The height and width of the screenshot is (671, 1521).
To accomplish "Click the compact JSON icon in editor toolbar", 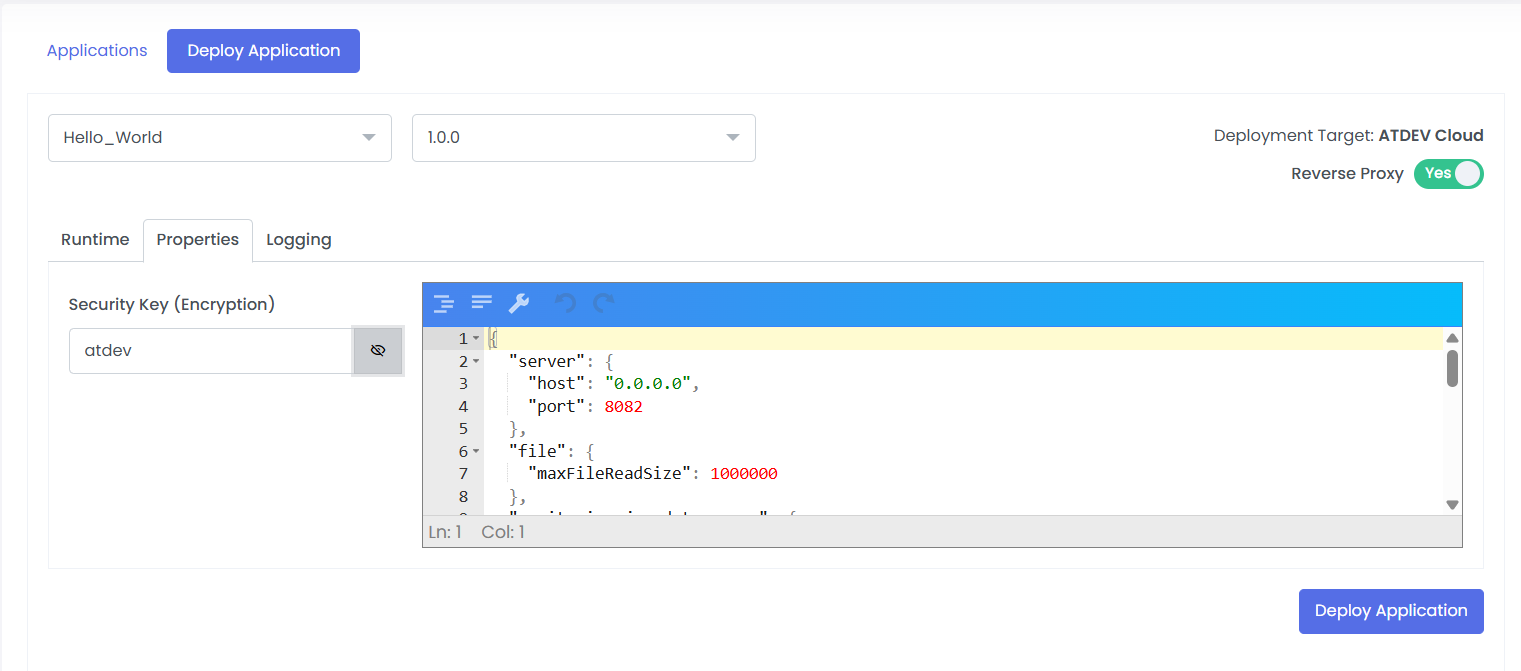I will [482, 303].
